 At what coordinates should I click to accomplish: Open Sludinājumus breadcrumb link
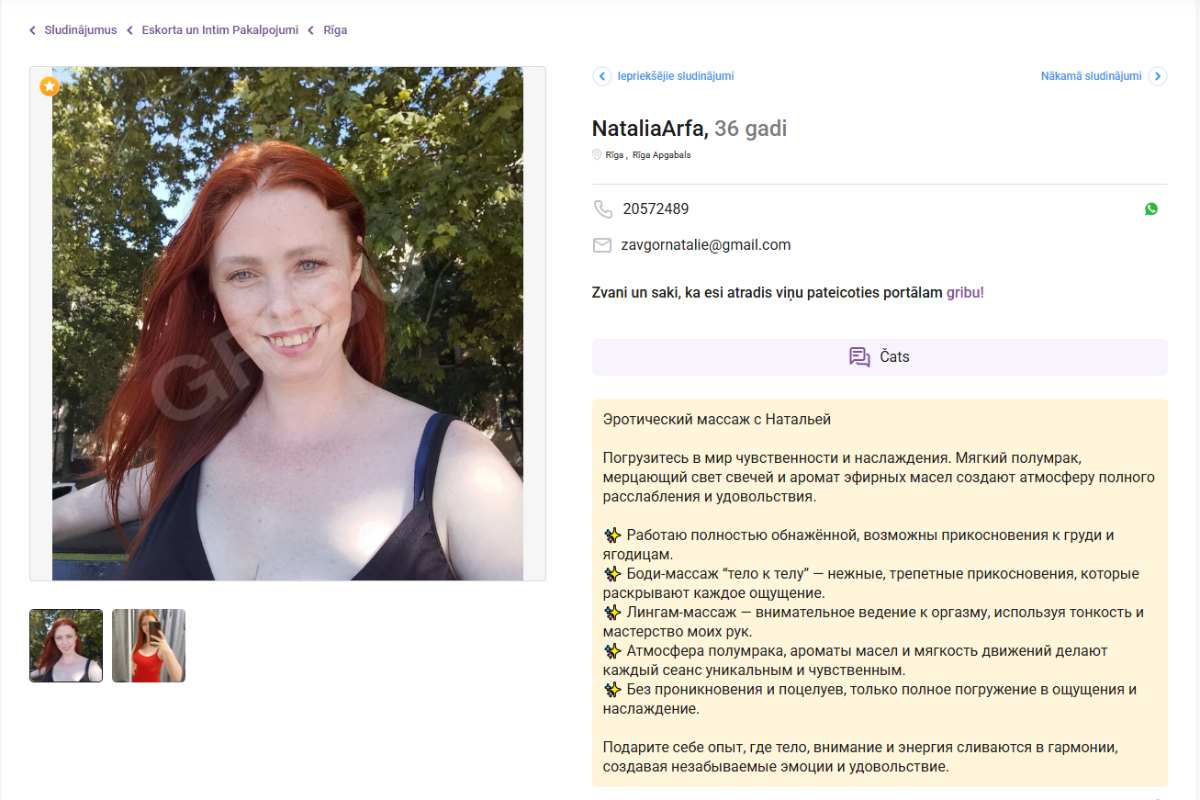tap(80, 30)
